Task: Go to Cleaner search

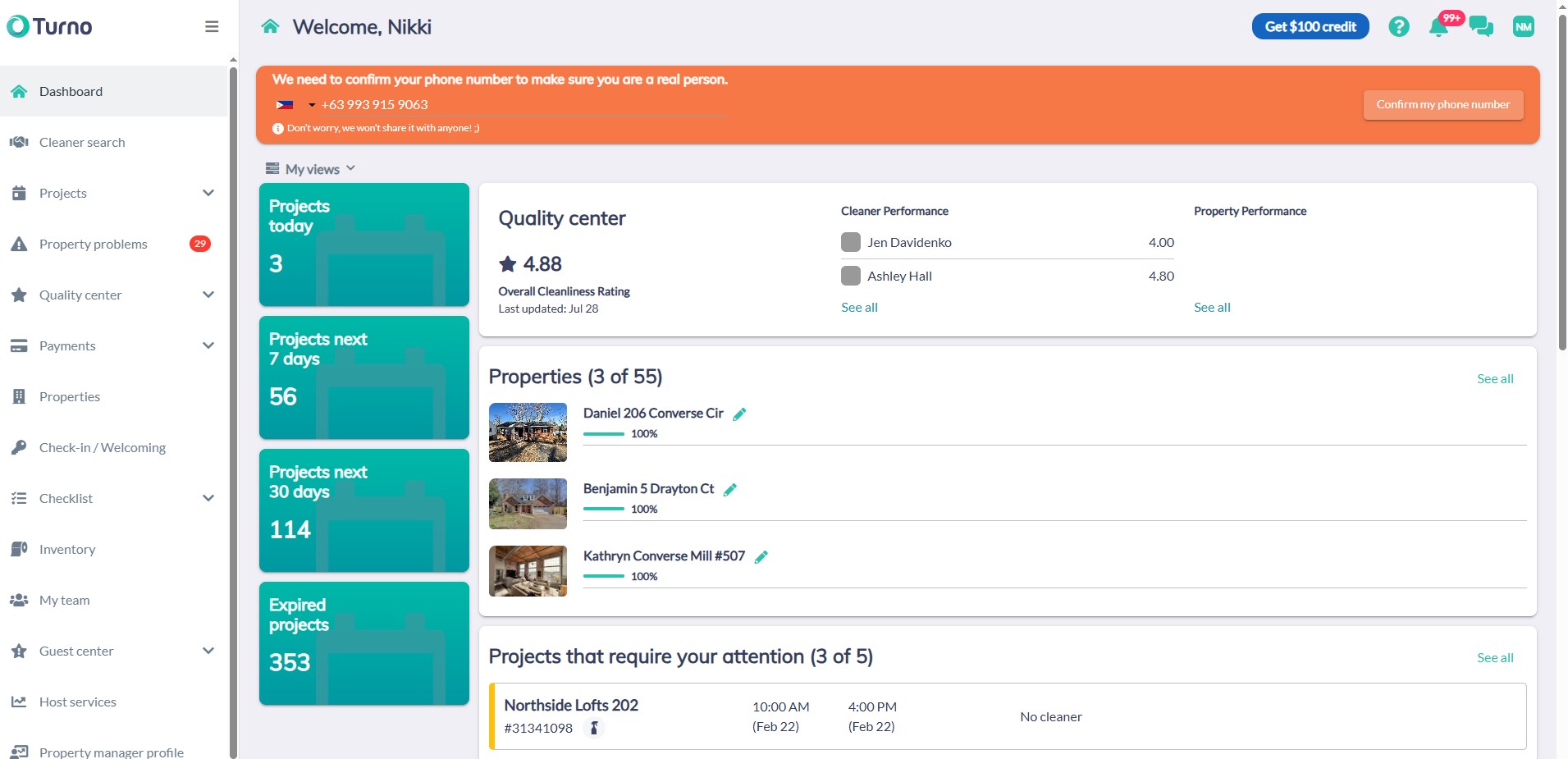Action: [82, 142]
